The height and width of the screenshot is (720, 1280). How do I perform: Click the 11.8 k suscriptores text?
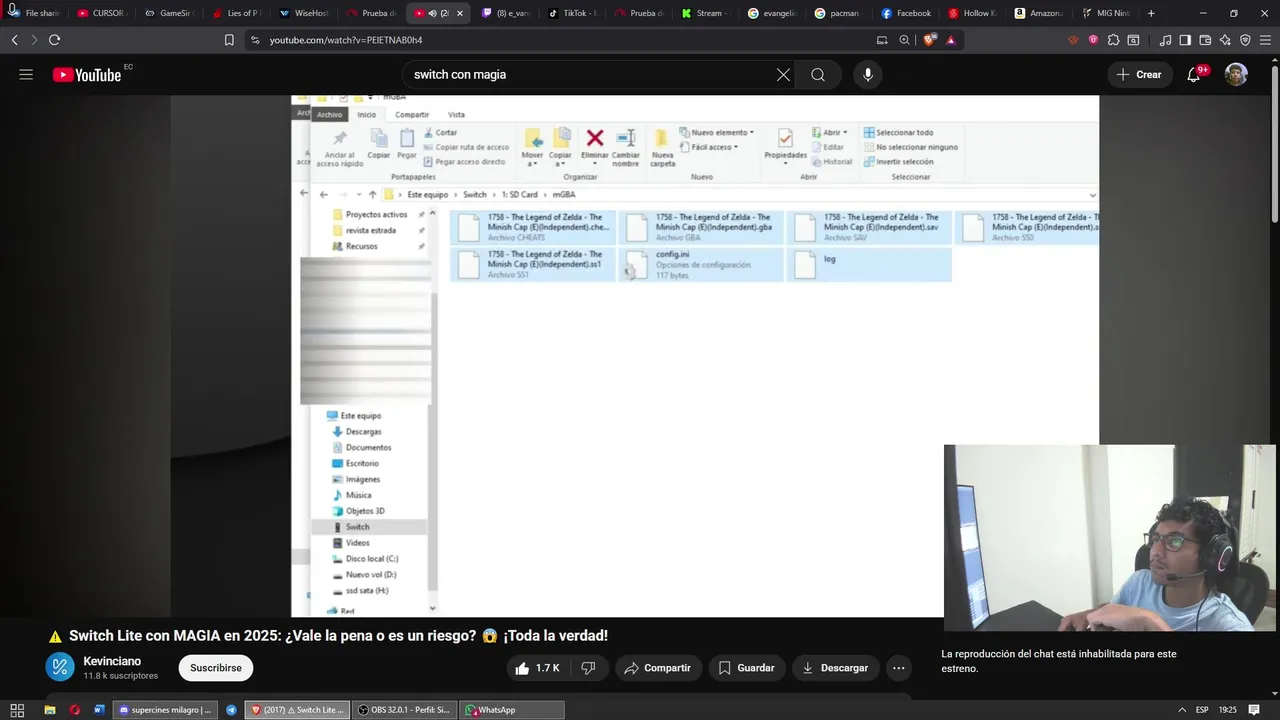tap(121, 676)
